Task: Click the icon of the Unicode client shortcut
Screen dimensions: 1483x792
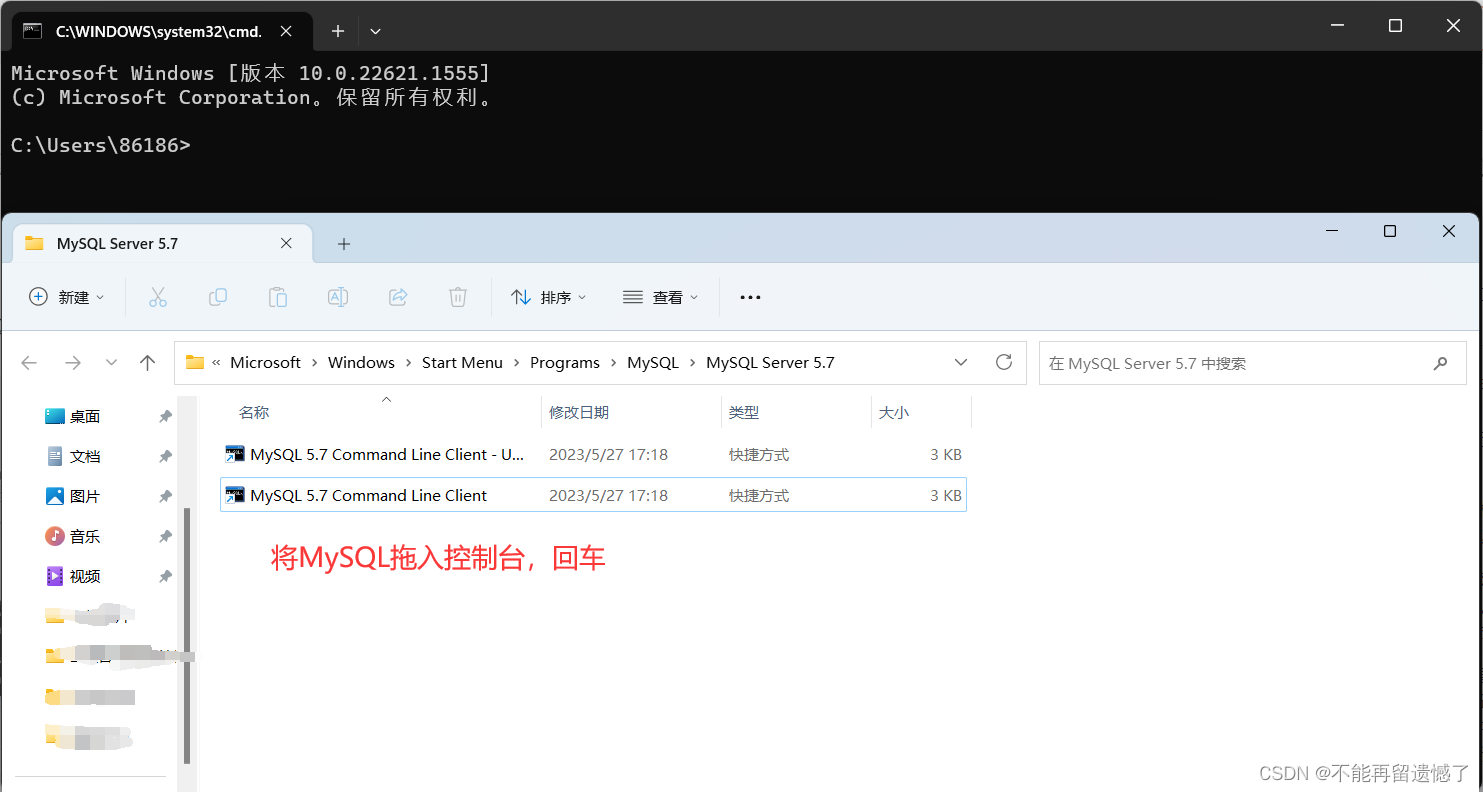Action: pos(235,454)
